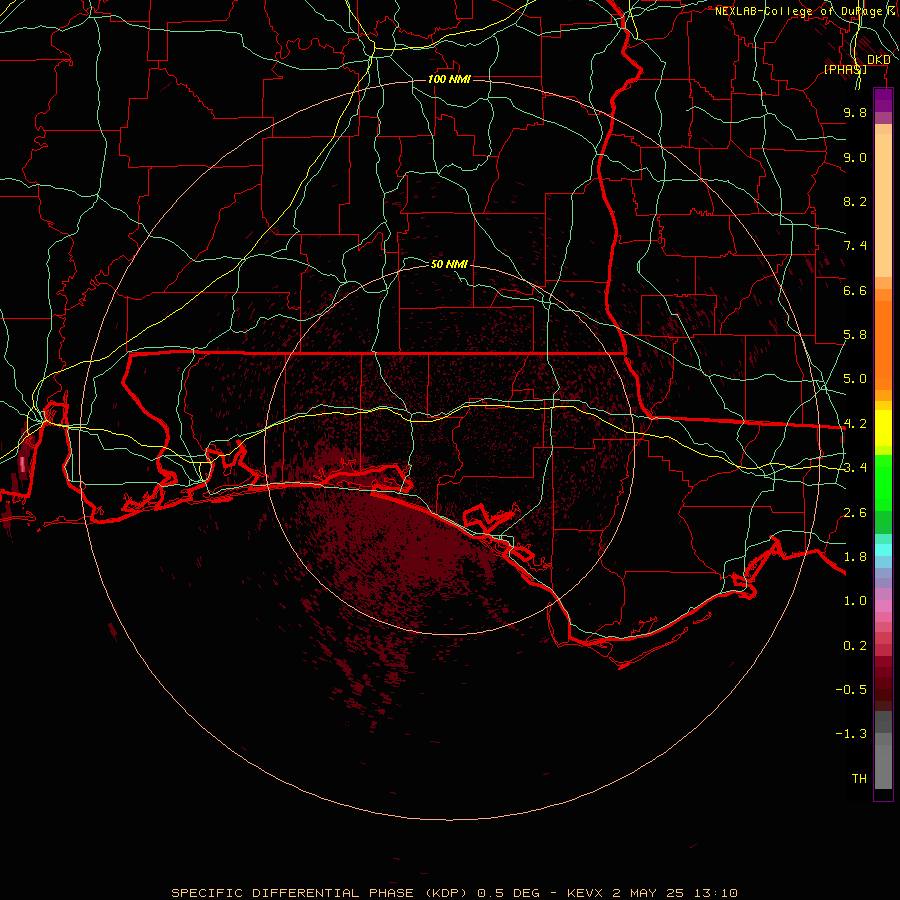Click the TH threshold label on the scale
900x900 pixels.
(x=859, y=779)
